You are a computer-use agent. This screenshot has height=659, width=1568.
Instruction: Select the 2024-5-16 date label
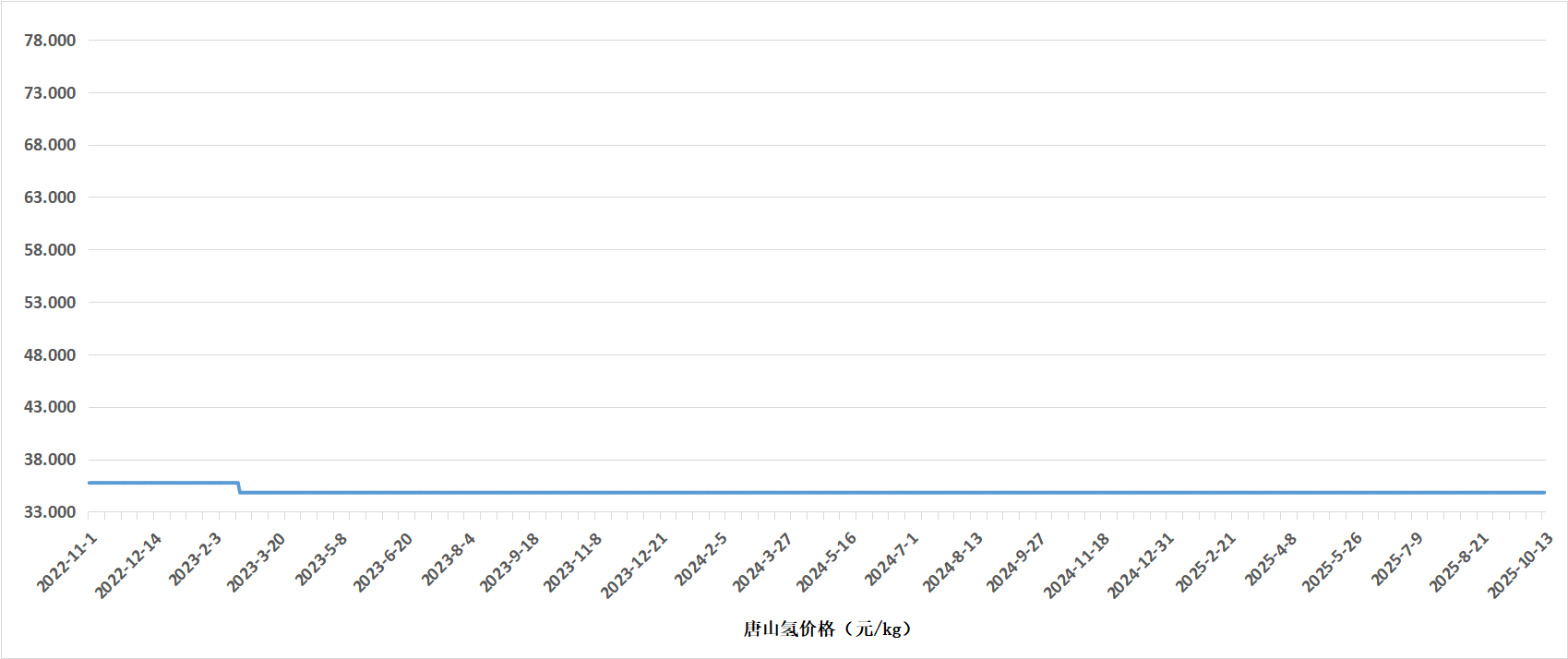[x=827, y=562]
